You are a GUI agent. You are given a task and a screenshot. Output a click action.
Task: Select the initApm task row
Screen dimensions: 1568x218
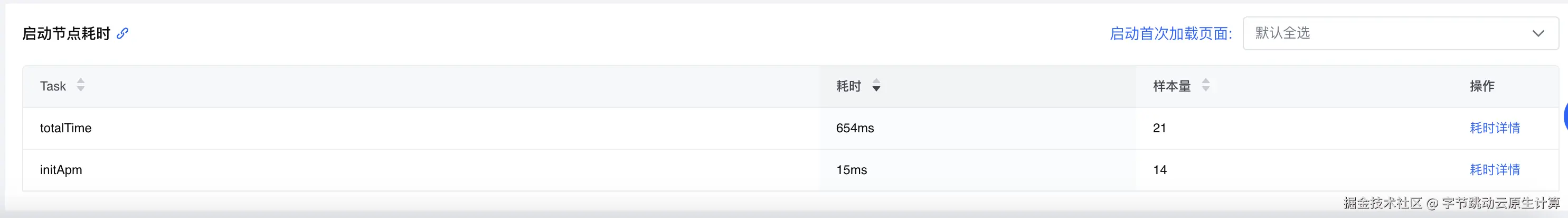pos(61,170)
